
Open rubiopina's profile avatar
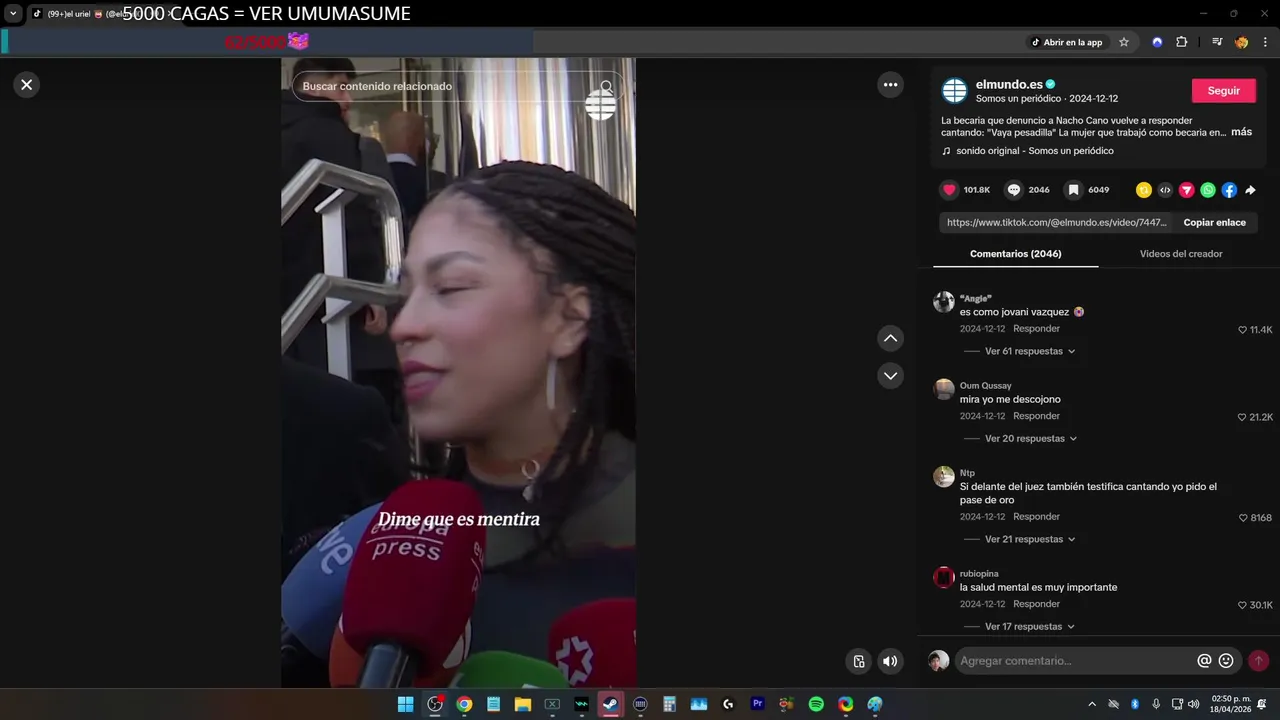(x=943, y=577)
